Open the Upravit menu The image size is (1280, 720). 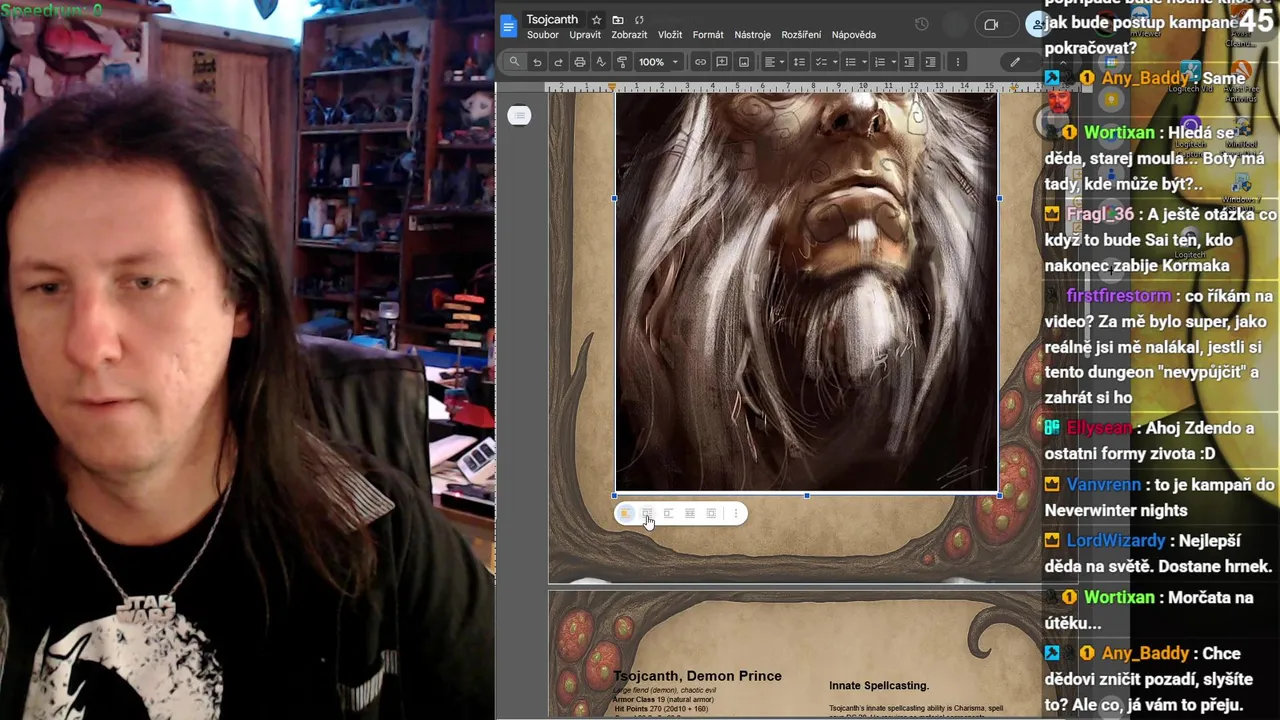(585, 35)
